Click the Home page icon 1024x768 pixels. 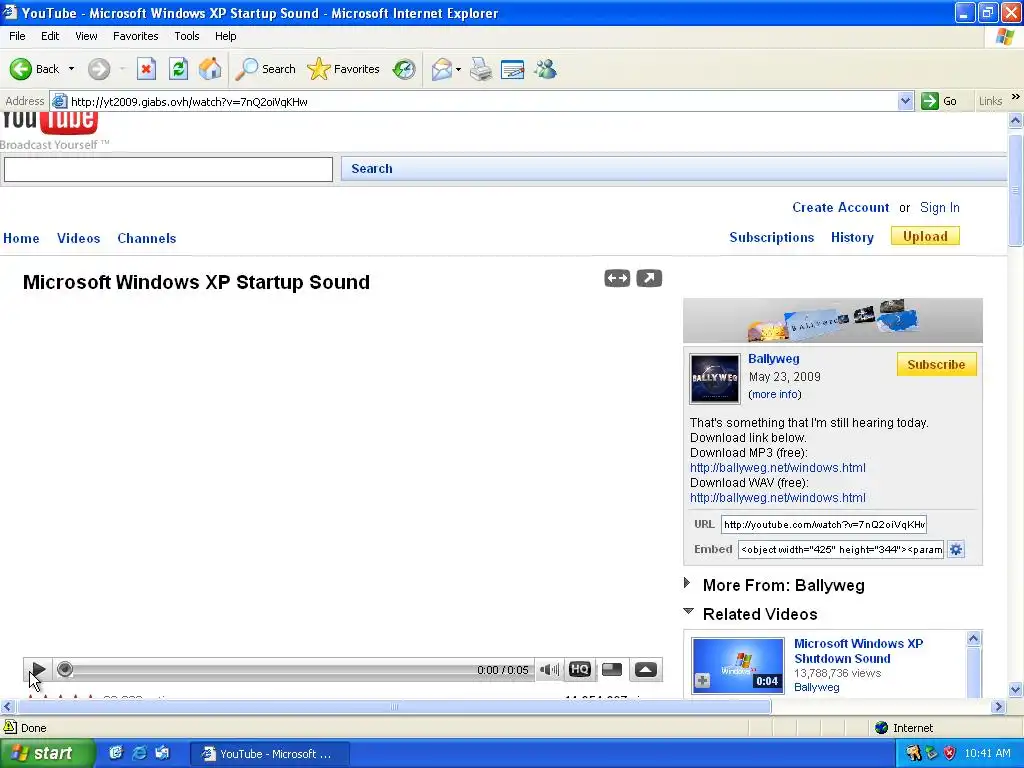(x=210, y=69)
